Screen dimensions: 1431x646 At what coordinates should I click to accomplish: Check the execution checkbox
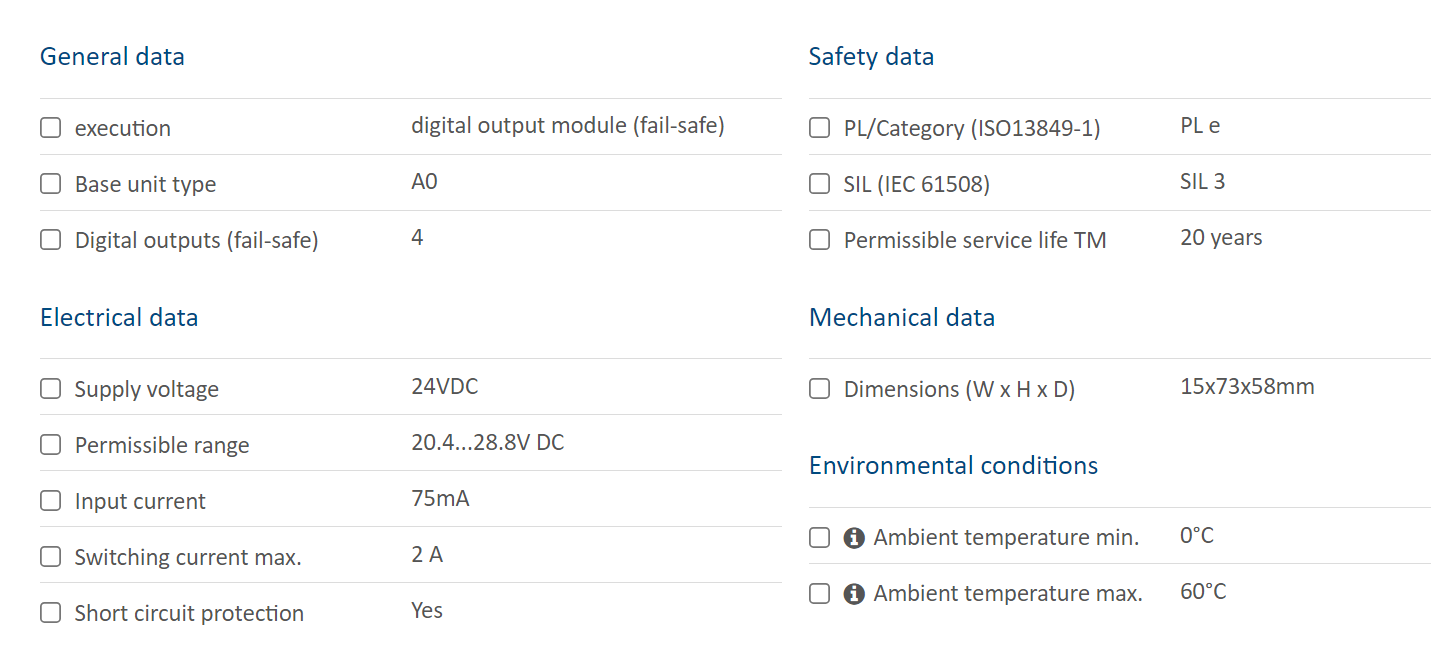point(51,128)
